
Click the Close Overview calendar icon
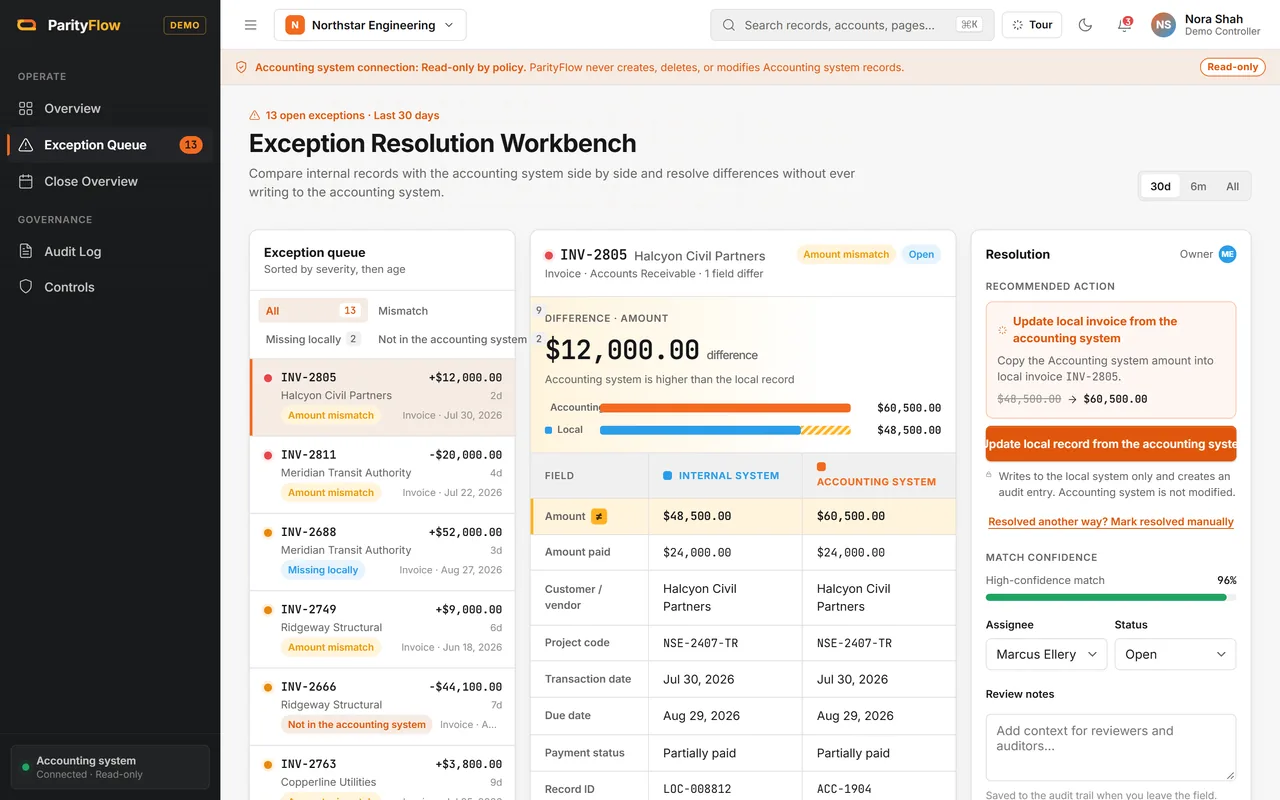pos(26,181)
